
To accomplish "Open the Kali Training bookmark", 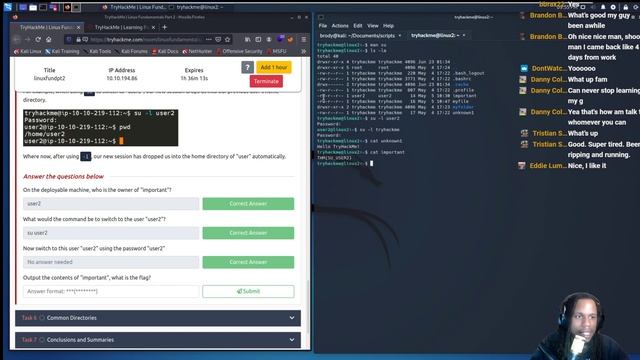I will 62,51.
